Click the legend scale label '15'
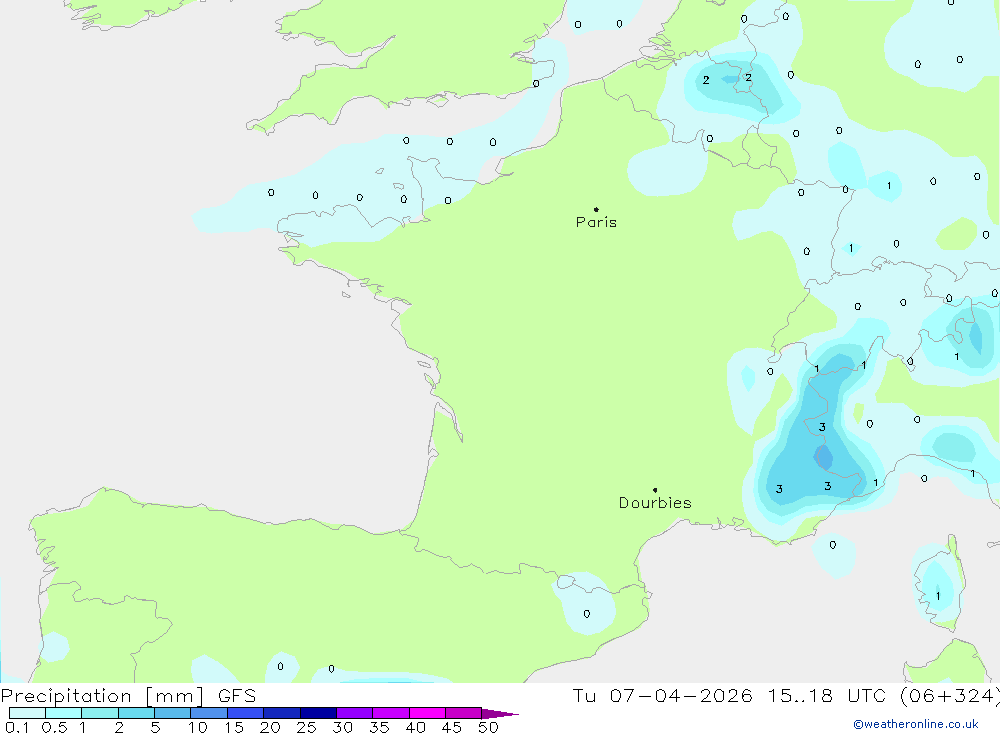Viewport: 1000px width, 733px height. point(234,727)
